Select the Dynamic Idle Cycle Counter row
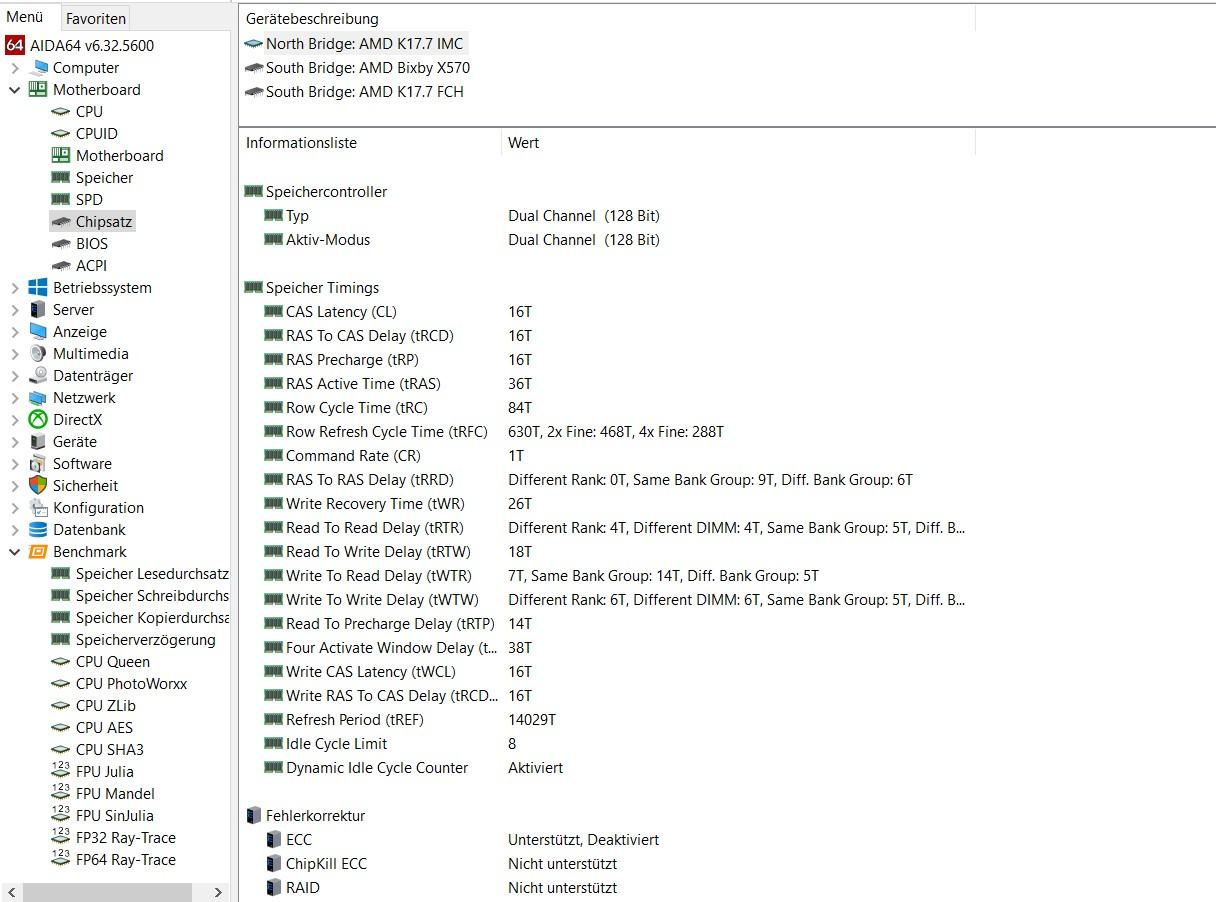This screenshot has width=1216, height=902. (607, 768)
